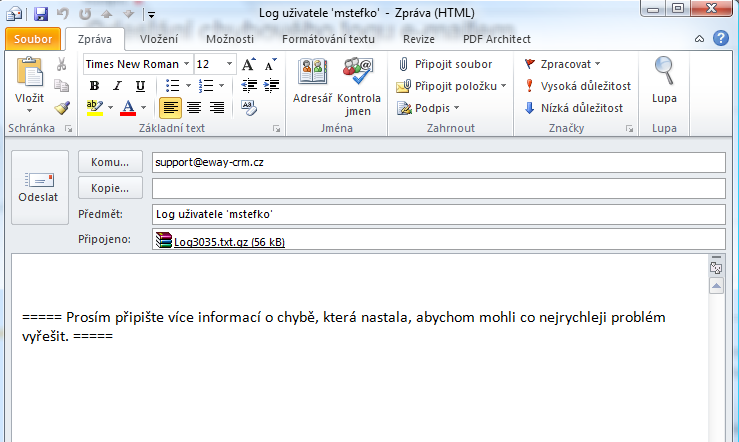Open Customize Quick Access Toolbar dropdown

point(151,15)
